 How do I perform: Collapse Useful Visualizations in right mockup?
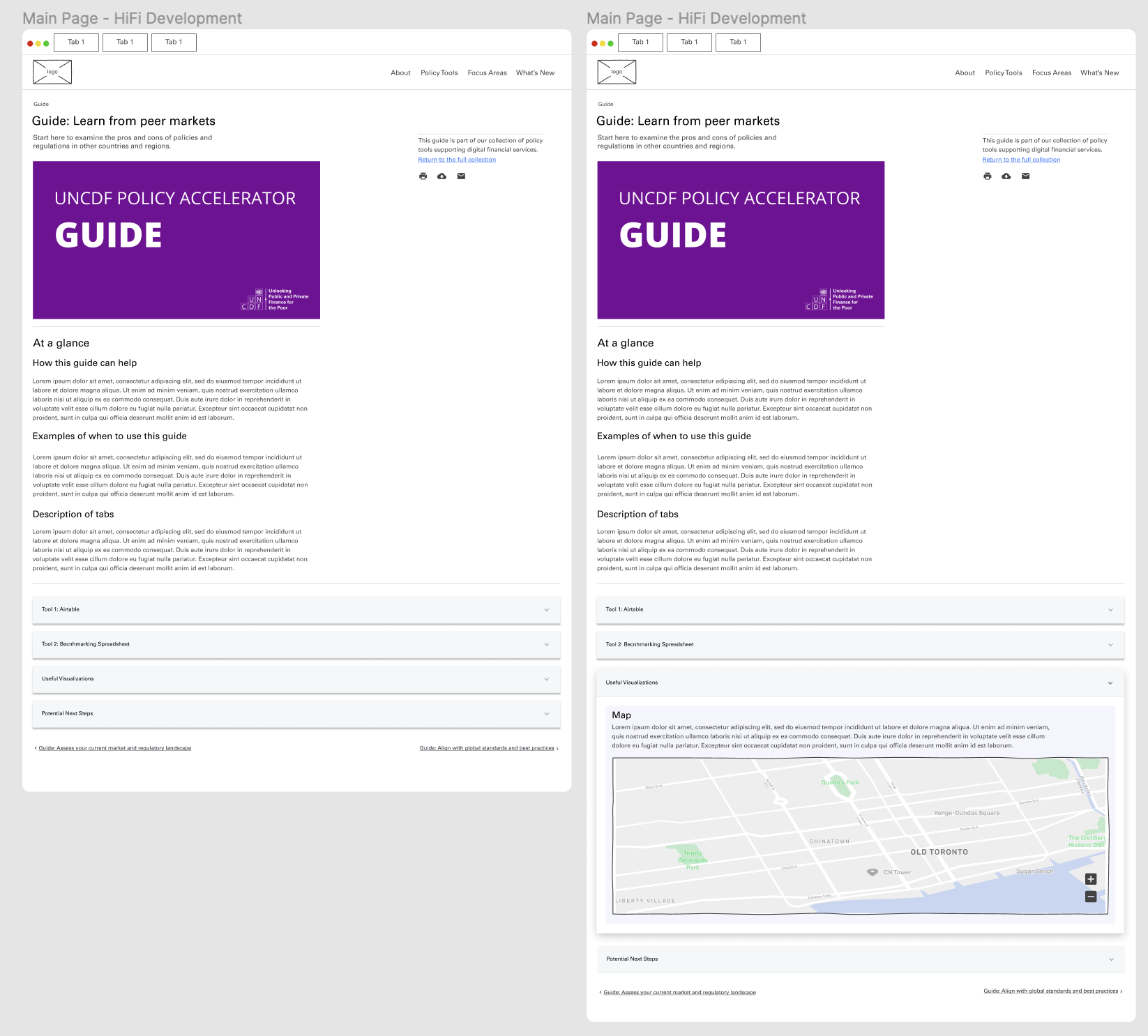click(x=861, y=683)
